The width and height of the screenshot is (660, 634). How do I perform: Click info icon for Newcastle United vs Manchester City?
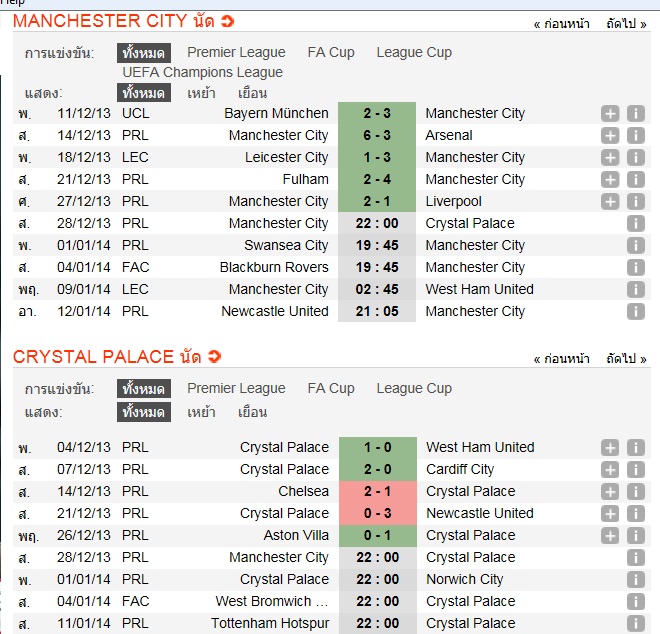pos(635,312)
